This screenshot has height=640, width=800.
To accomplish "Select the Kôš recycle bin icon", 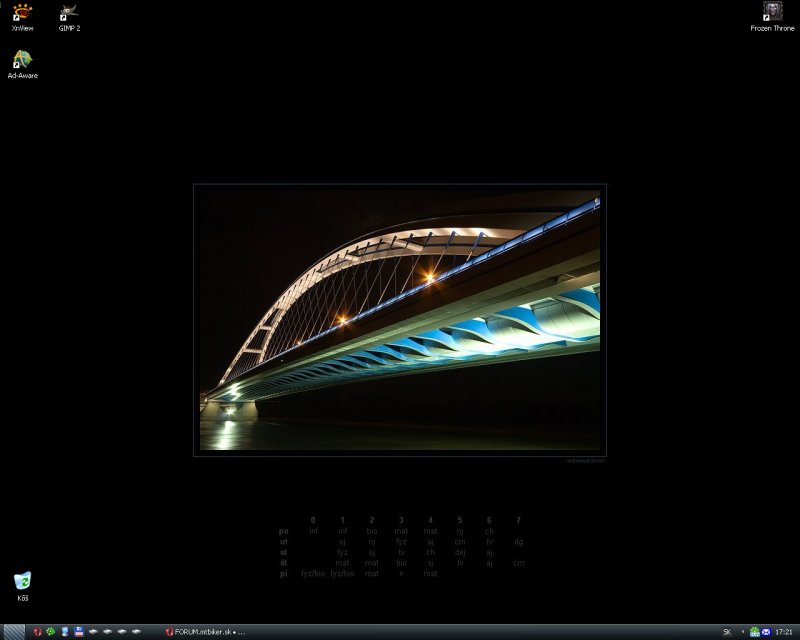I will (x=22, y=583).
